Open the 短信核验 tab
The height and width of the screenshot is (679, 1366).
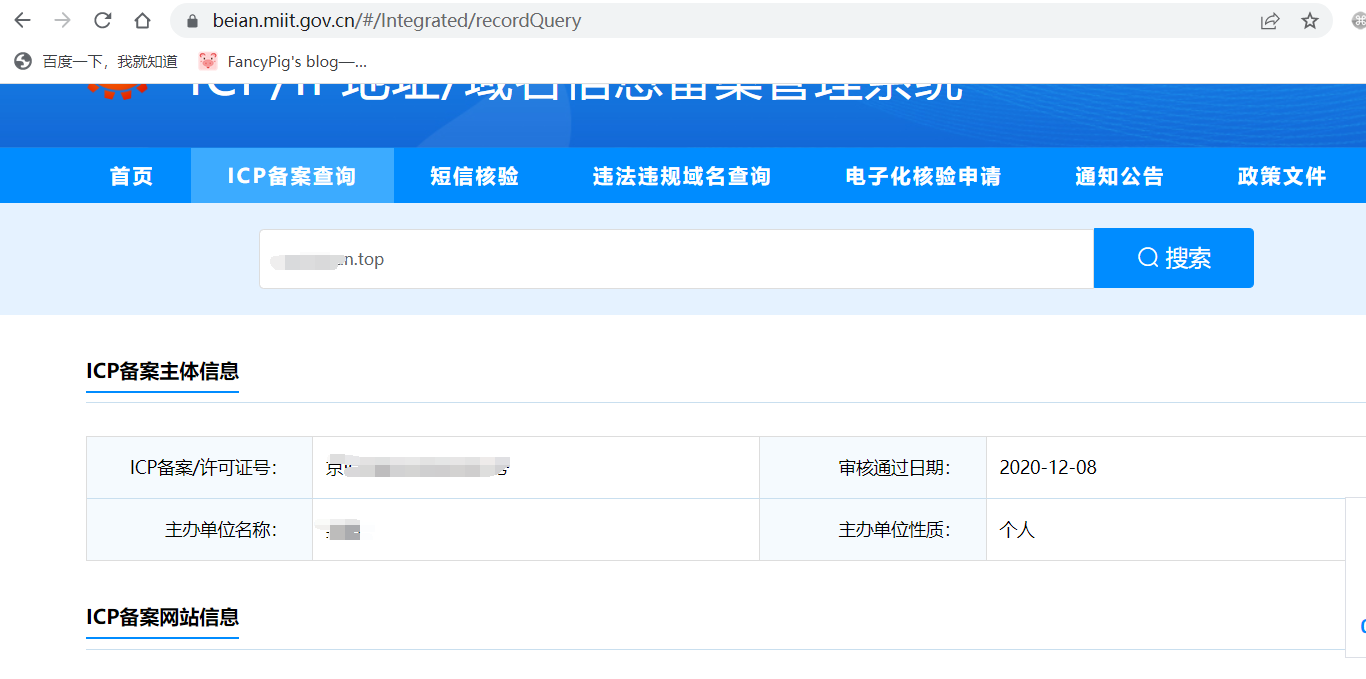475,176
